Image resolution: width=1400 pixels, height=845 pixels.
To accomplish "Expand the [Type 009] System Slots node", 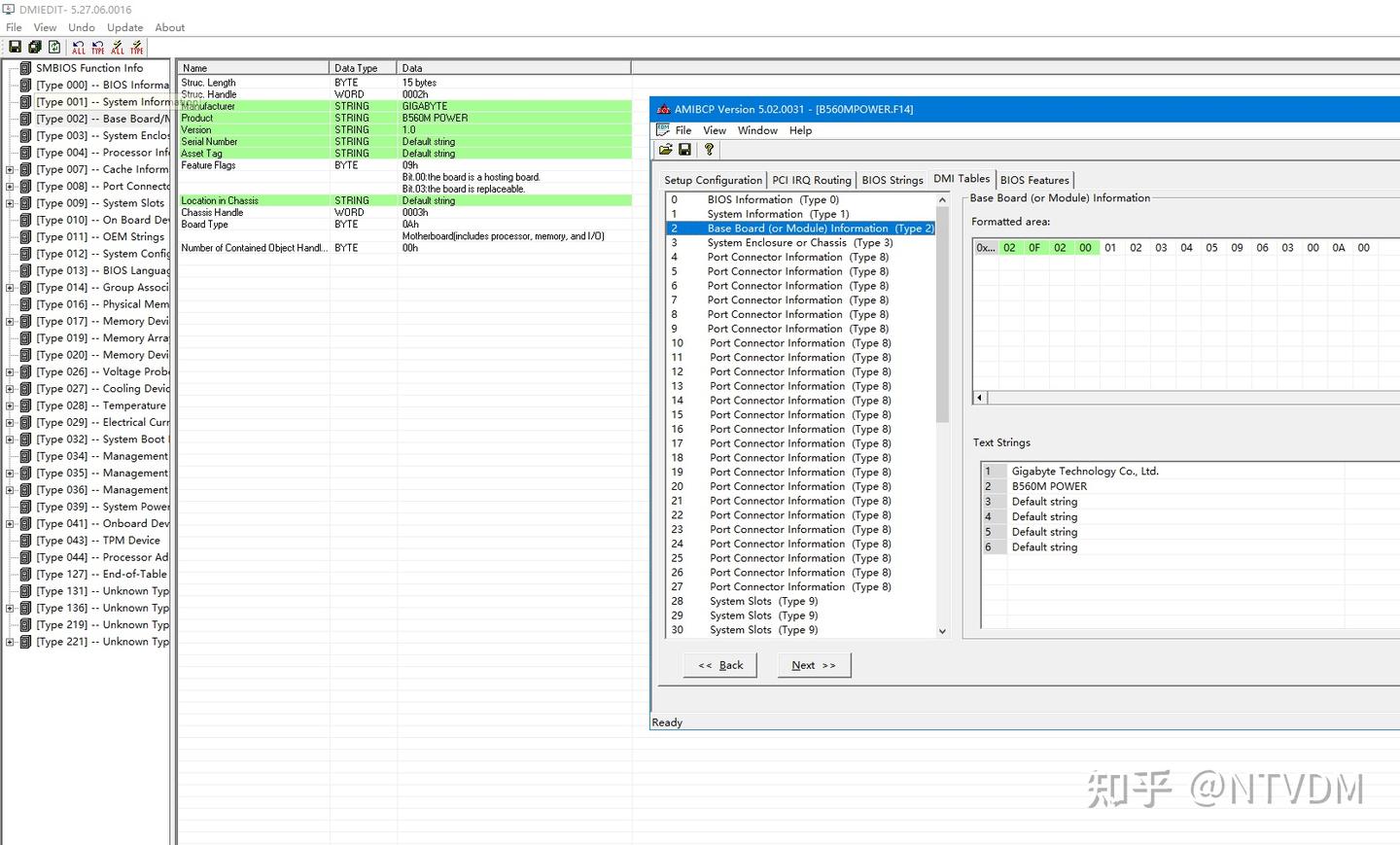I will [x=10, y=203].
